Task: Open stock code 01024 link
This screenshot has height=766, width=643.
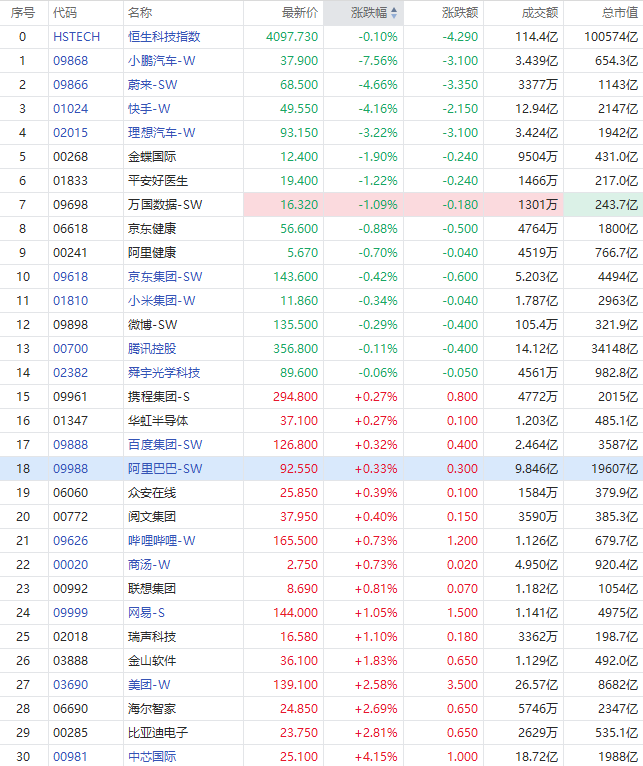Action: tap(70, 108)
